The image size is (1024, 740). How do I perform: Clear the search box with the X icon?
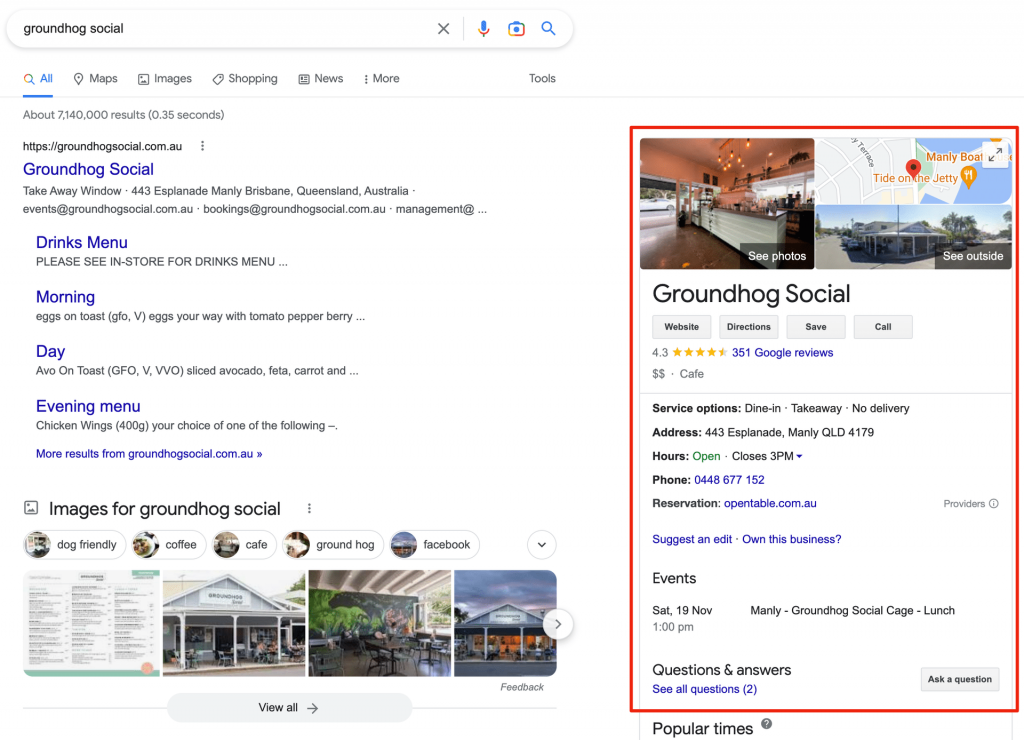tap(443, 29)
